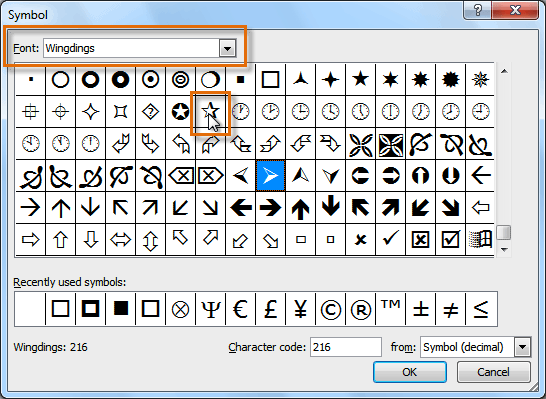This screenshot has height=399, width=546.
Task: Insert the recently used plus-minus sign
Action: pyautogui.click(x=420, y=310)
